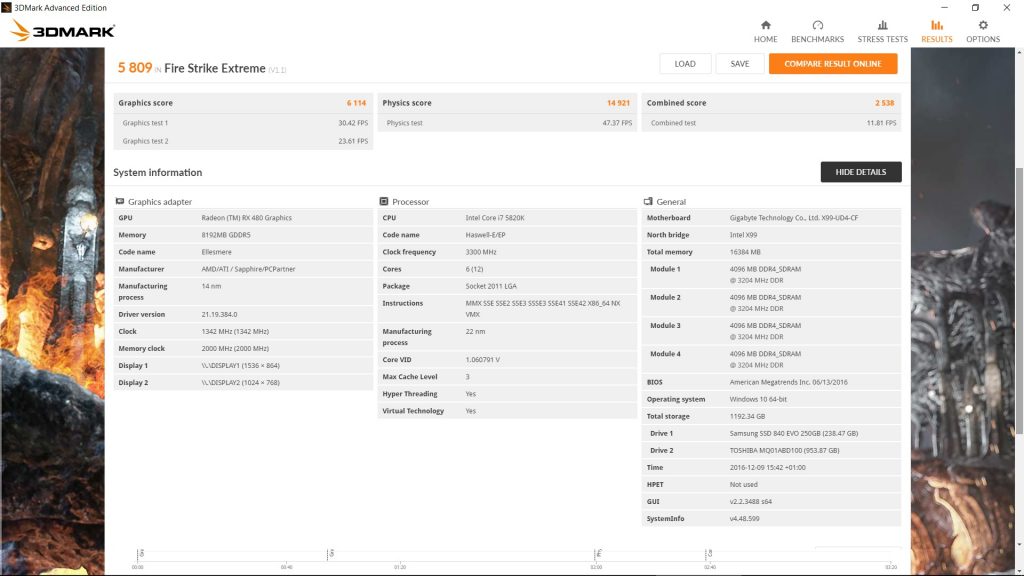The width and height of the screenshot is (1024, 576).
Task: Restore down the 3DMark window
Action: click(x=975, y=8)
